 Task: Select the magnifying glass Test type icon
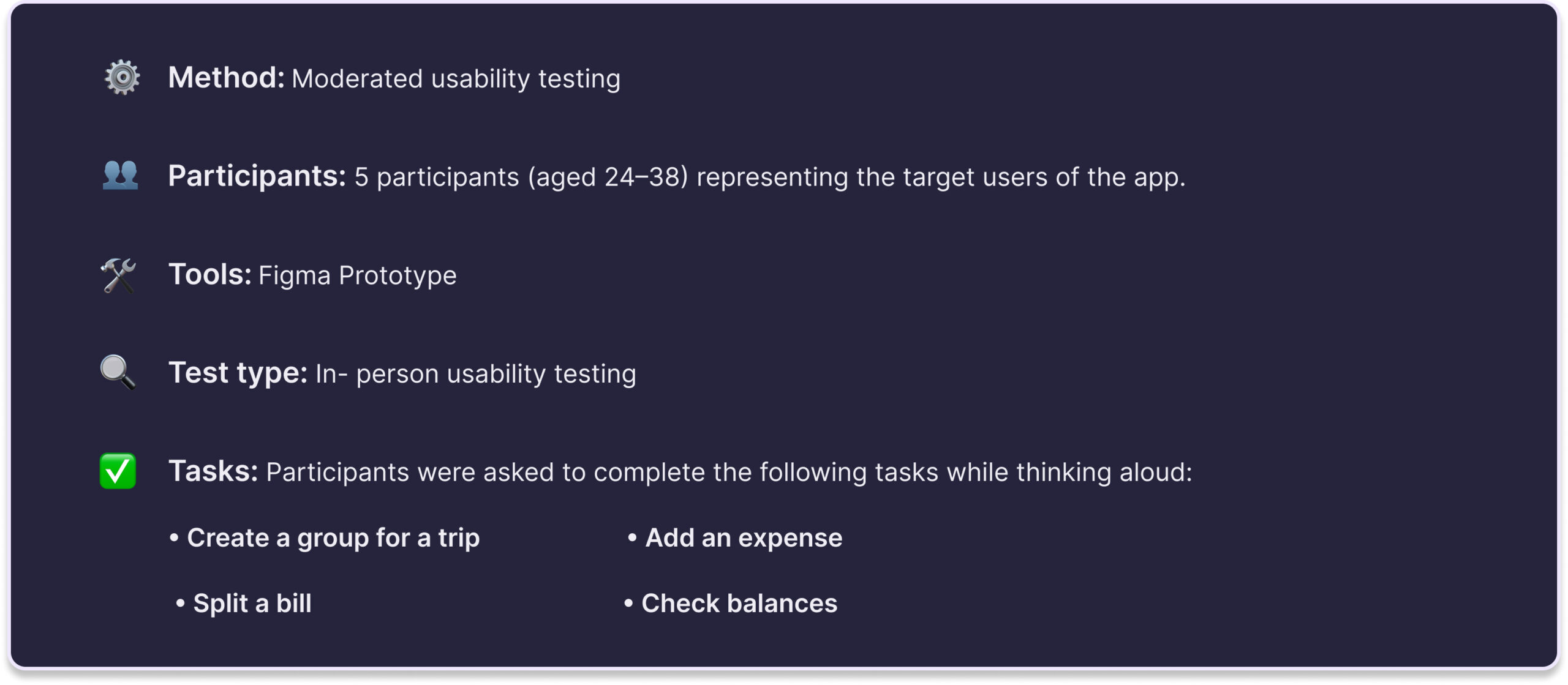pos(118,372)
